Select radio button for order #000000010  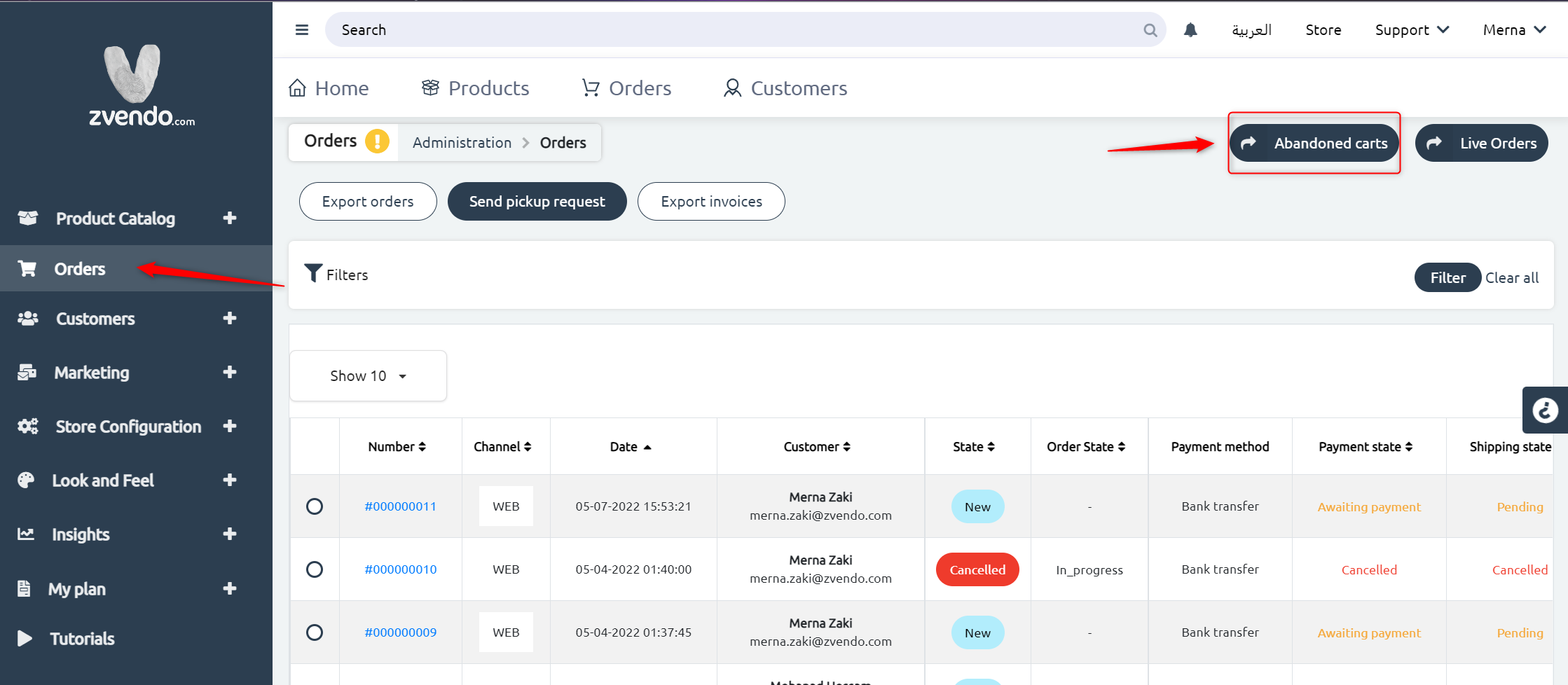[x=315, y=569]
